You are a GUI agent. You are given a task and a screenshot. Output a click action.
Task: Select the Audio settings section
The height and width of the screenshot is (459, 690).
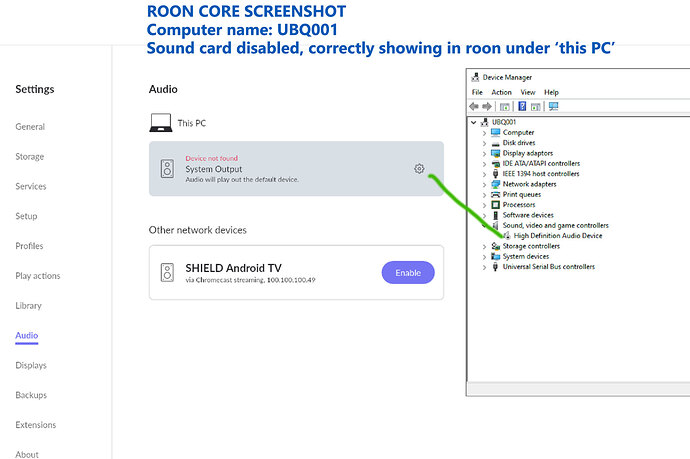click(x=27, y=335)
